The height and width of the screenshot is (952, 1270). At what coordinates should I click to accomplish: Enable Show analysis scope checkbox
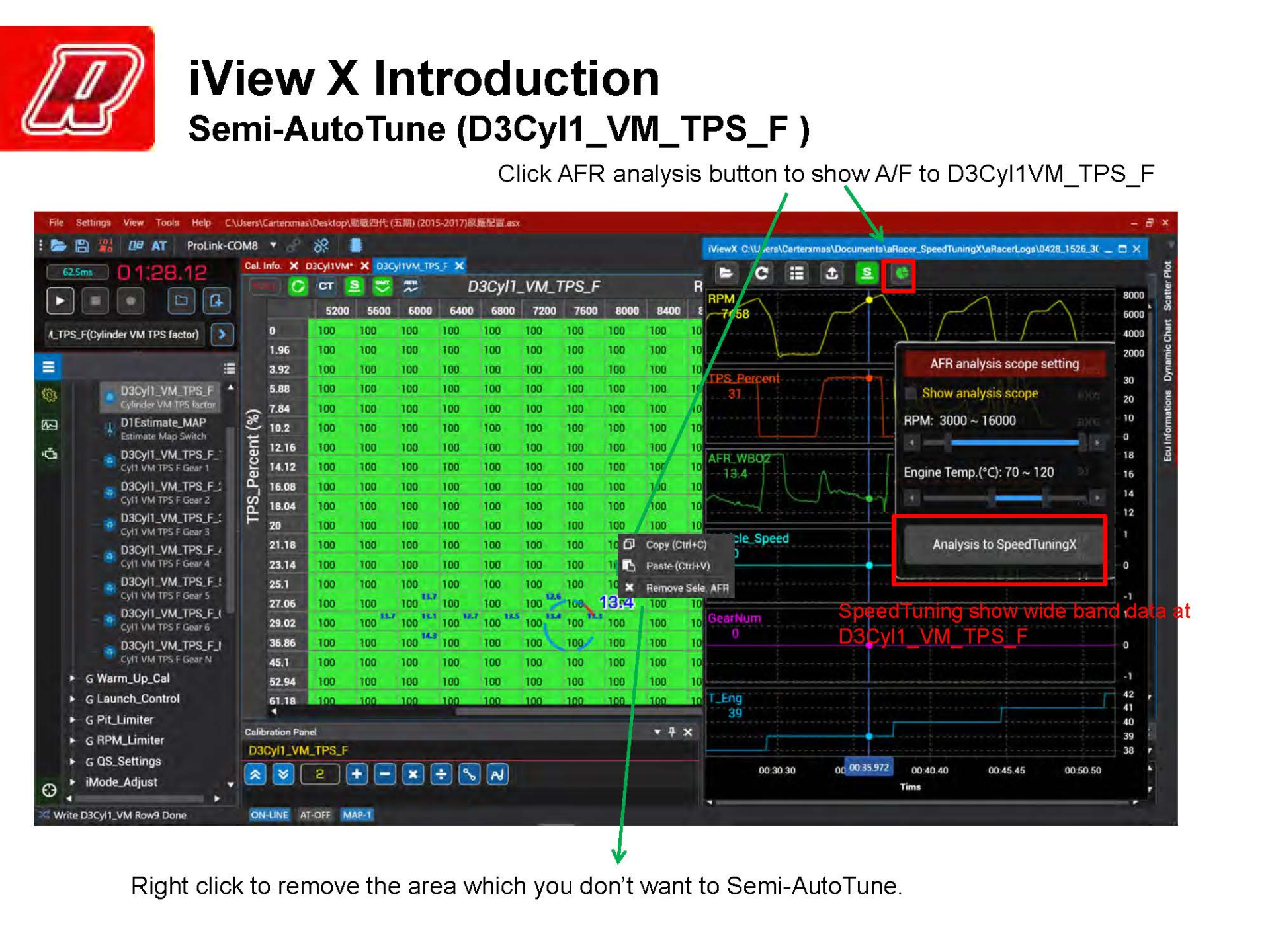911,393
